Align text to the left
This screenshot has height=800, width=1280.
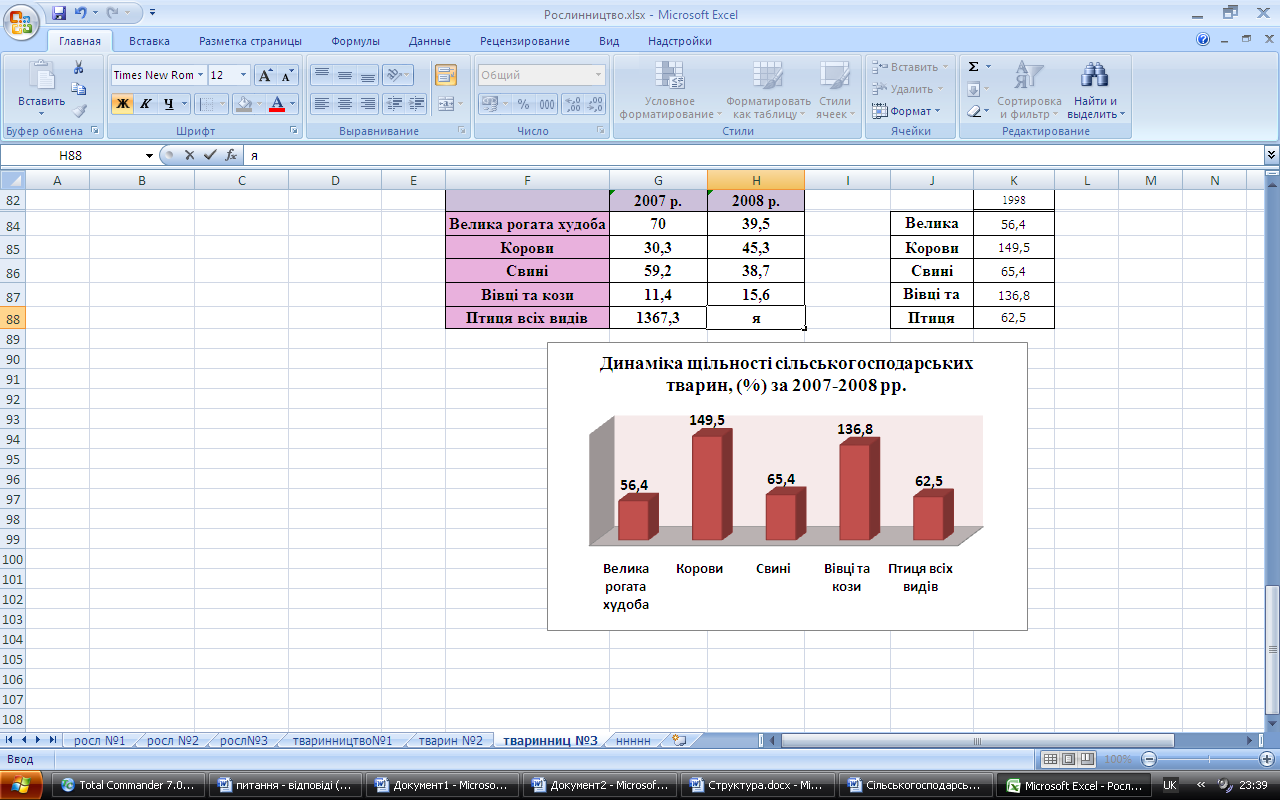tap(321, 104)
